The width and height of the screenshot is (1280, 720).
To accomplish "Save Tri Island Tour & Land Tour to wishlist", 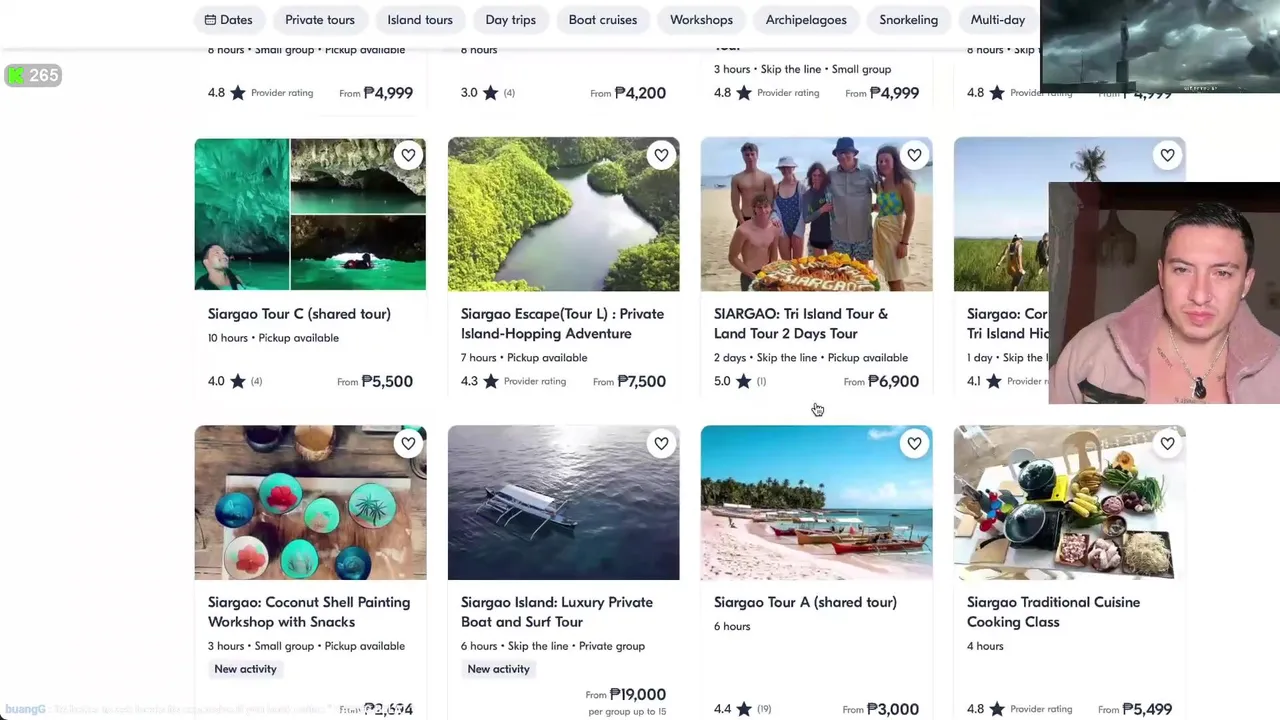I will coord(914,155).
